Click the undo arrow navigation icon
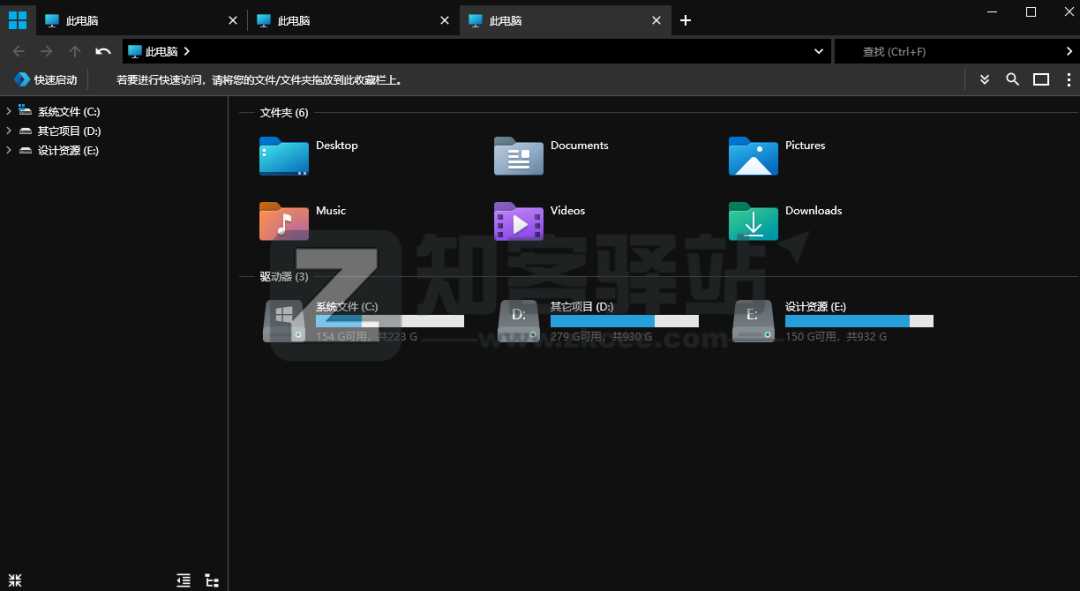1080x591 pixels. click(x=103, y=51)
